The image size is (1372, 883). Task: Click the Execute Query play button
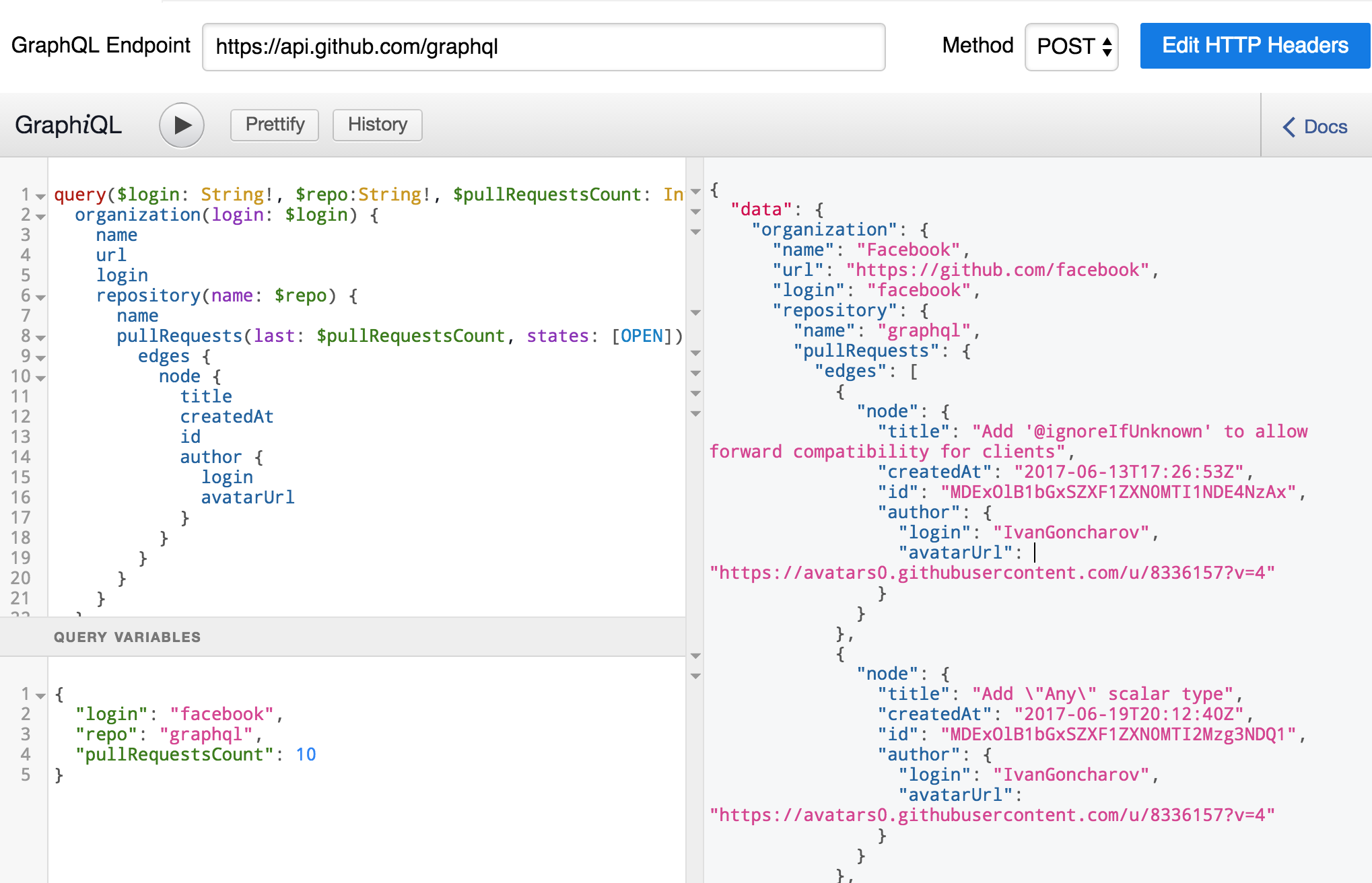point(182,125)
